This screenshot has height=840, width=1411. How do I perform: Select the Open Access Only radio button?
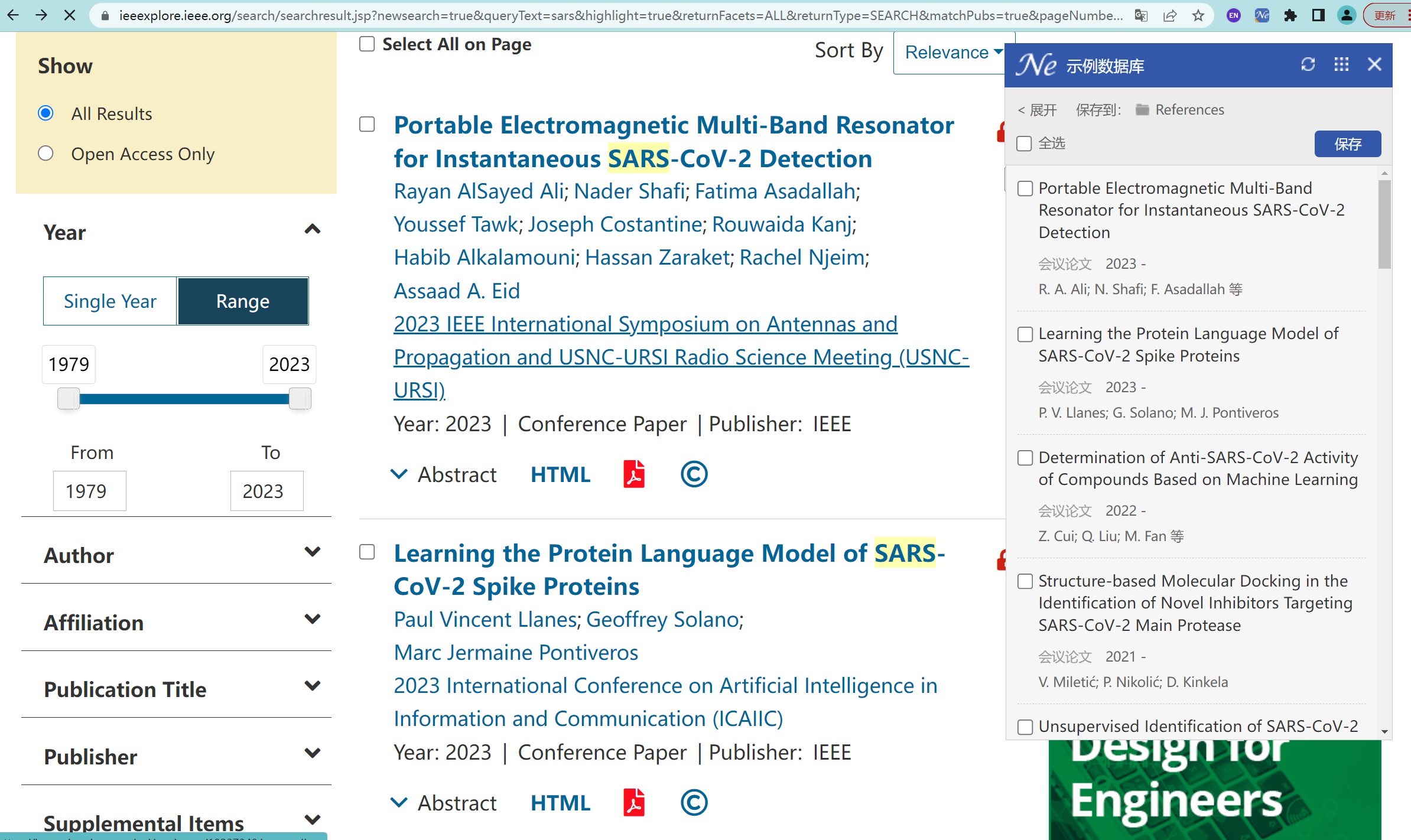point(45,154)
